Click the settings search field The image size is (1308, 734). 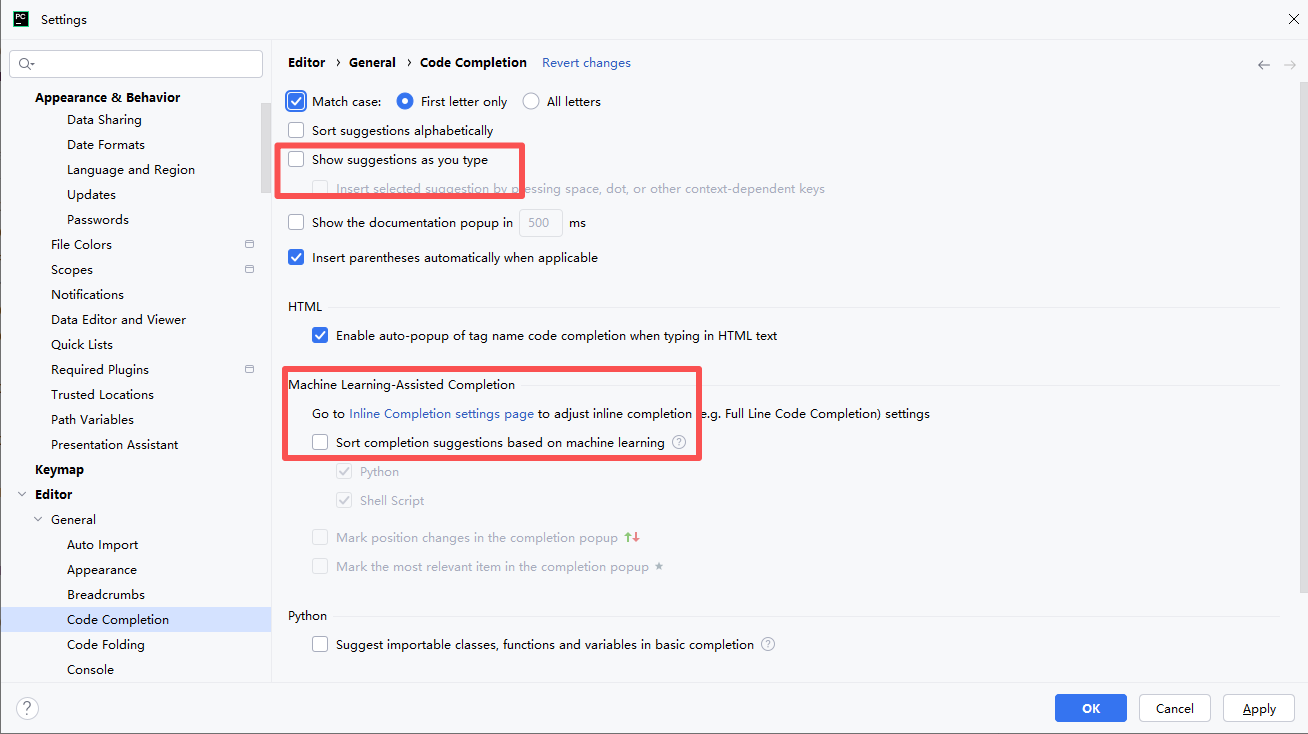pyautogui.click(x=136, y=64)
